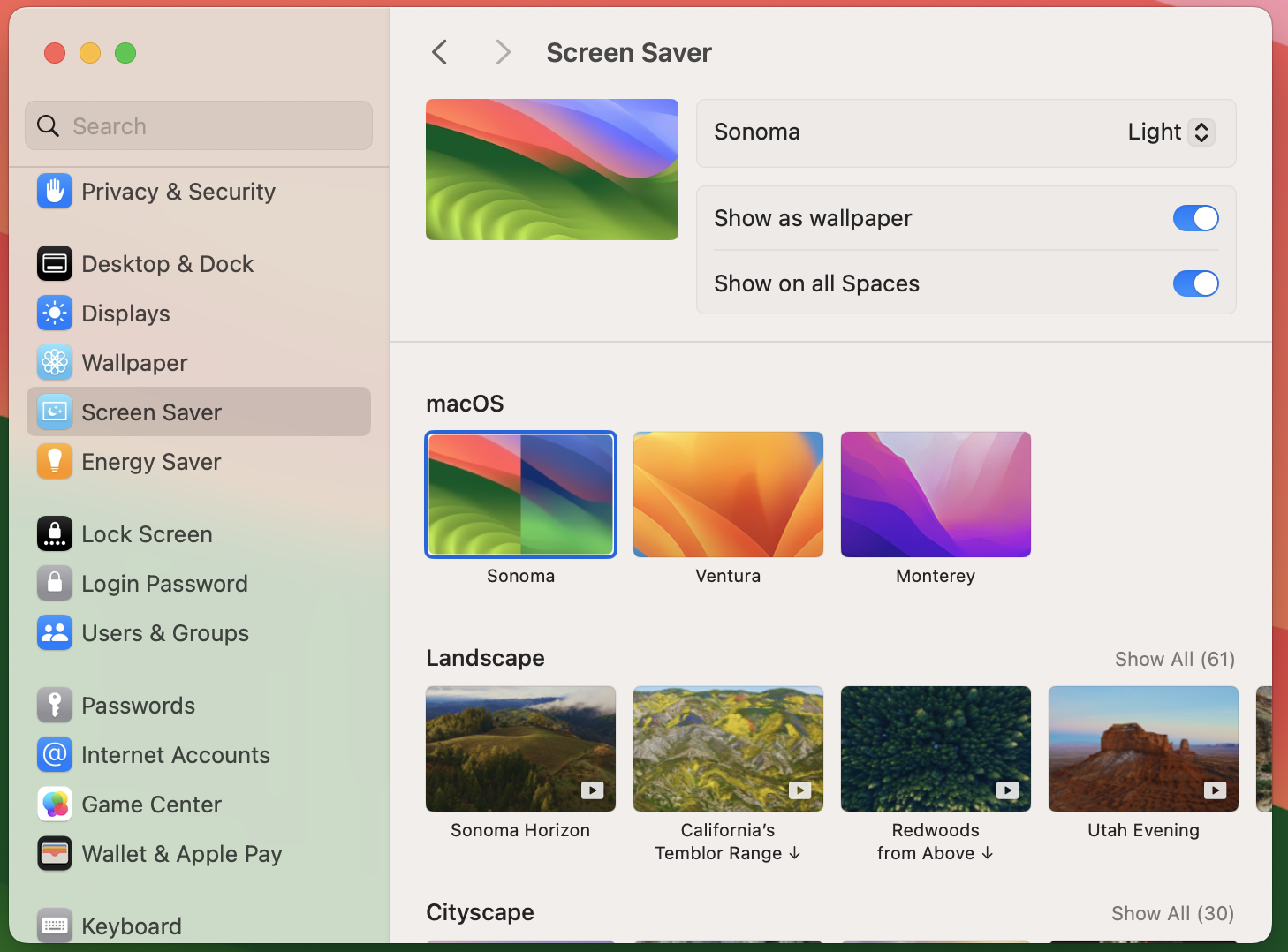Select Energy Saver in sidebar
Viewport: 1288px width, 952px height.
pyautogui.click(x=199, y=461)
